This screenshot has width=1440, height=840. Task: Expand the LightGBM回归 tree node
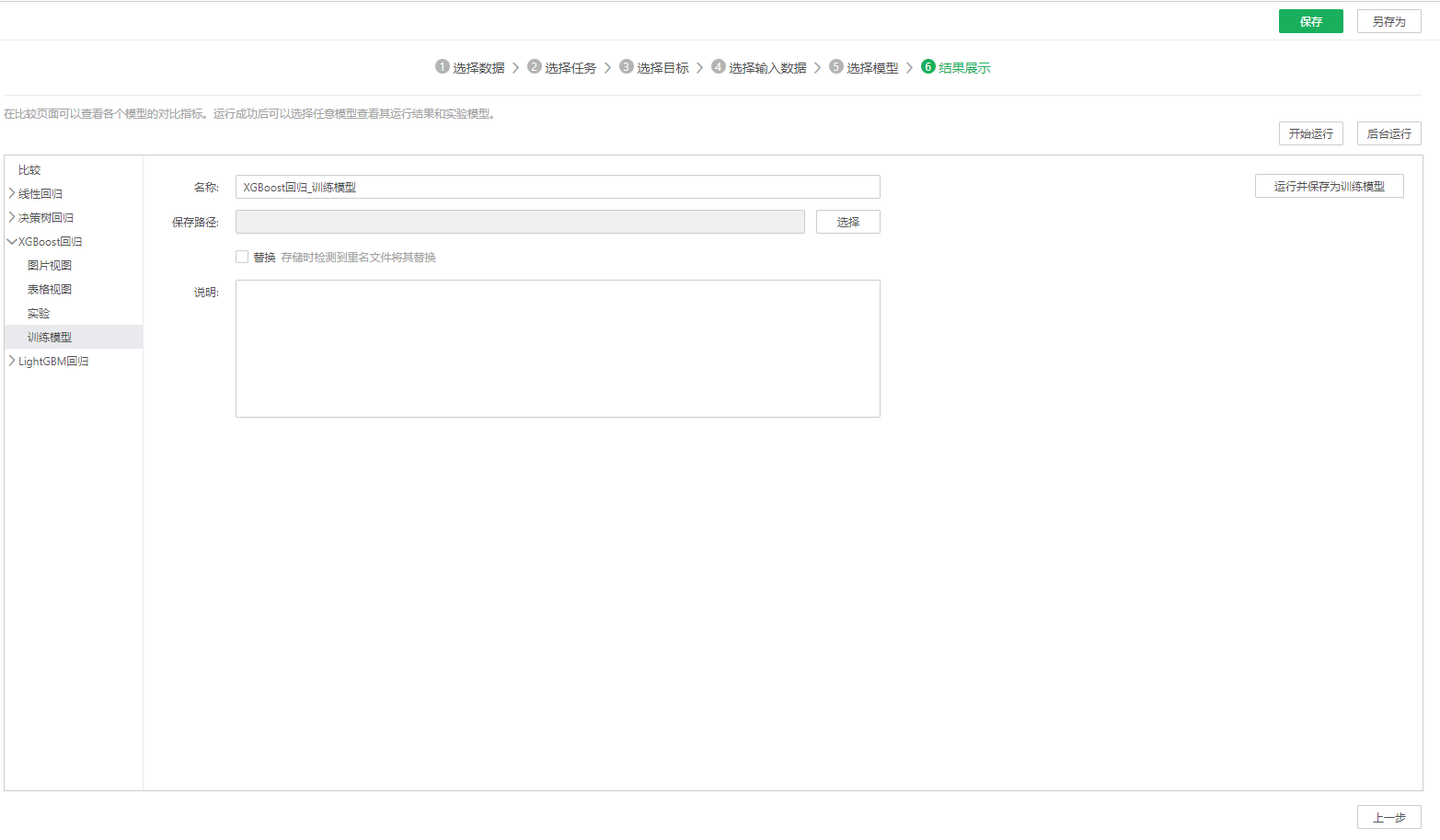pos(12,362)
